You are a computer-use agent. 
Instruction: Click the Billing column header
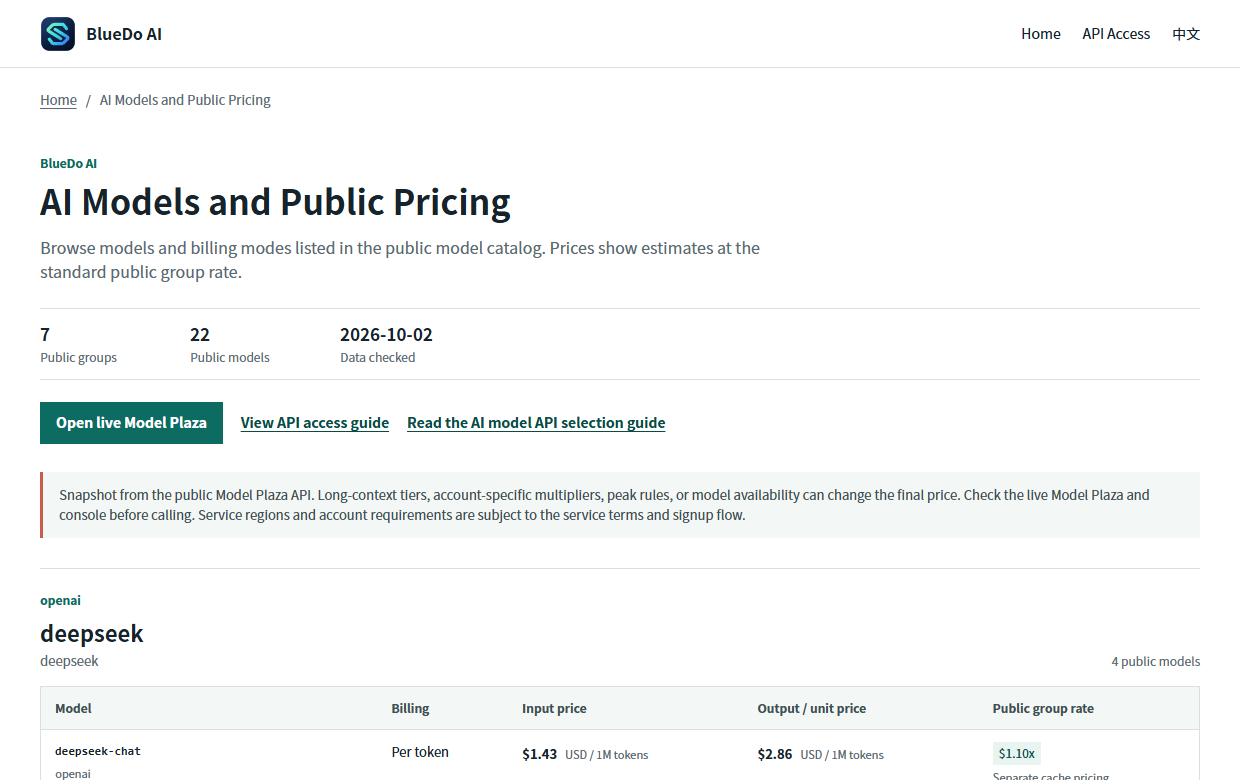(x=410, y=709)
